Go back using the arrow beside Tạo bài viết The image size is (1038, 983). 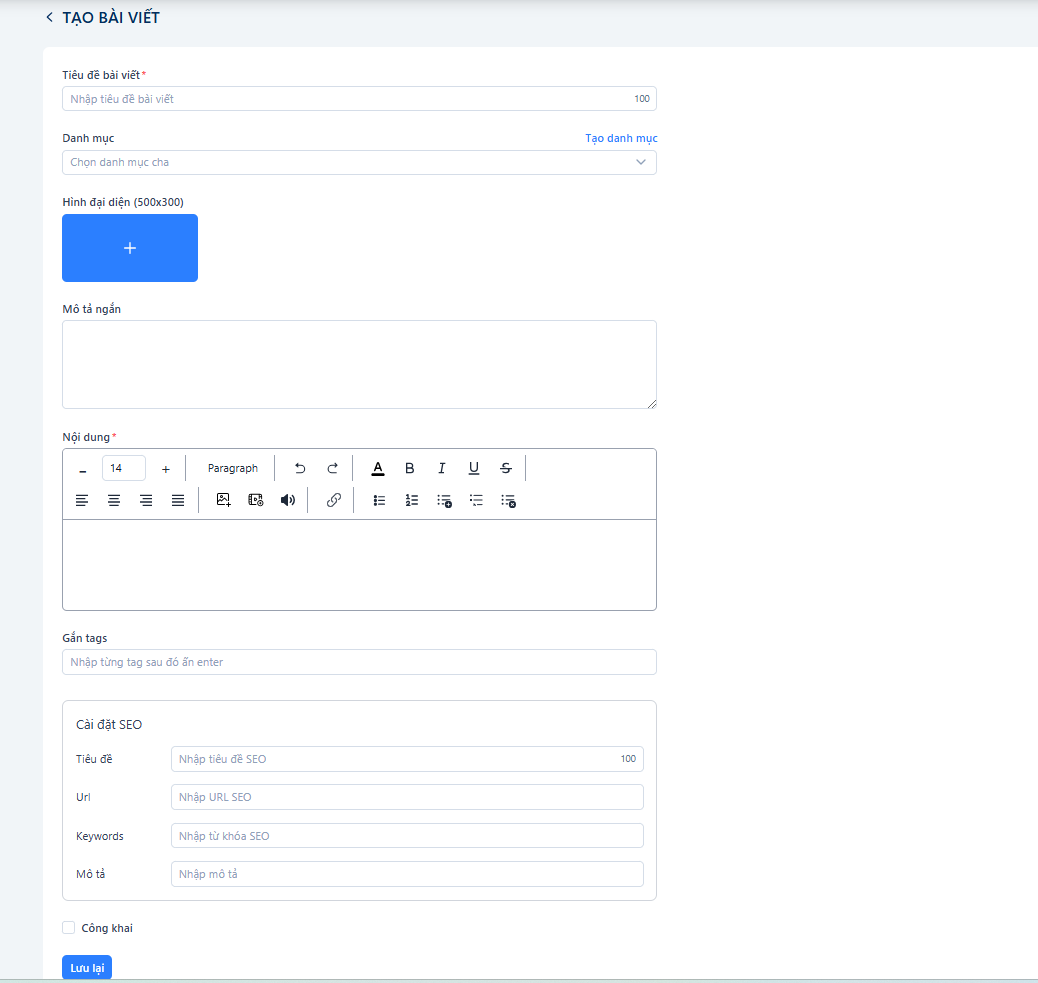(x=49, y=17)
